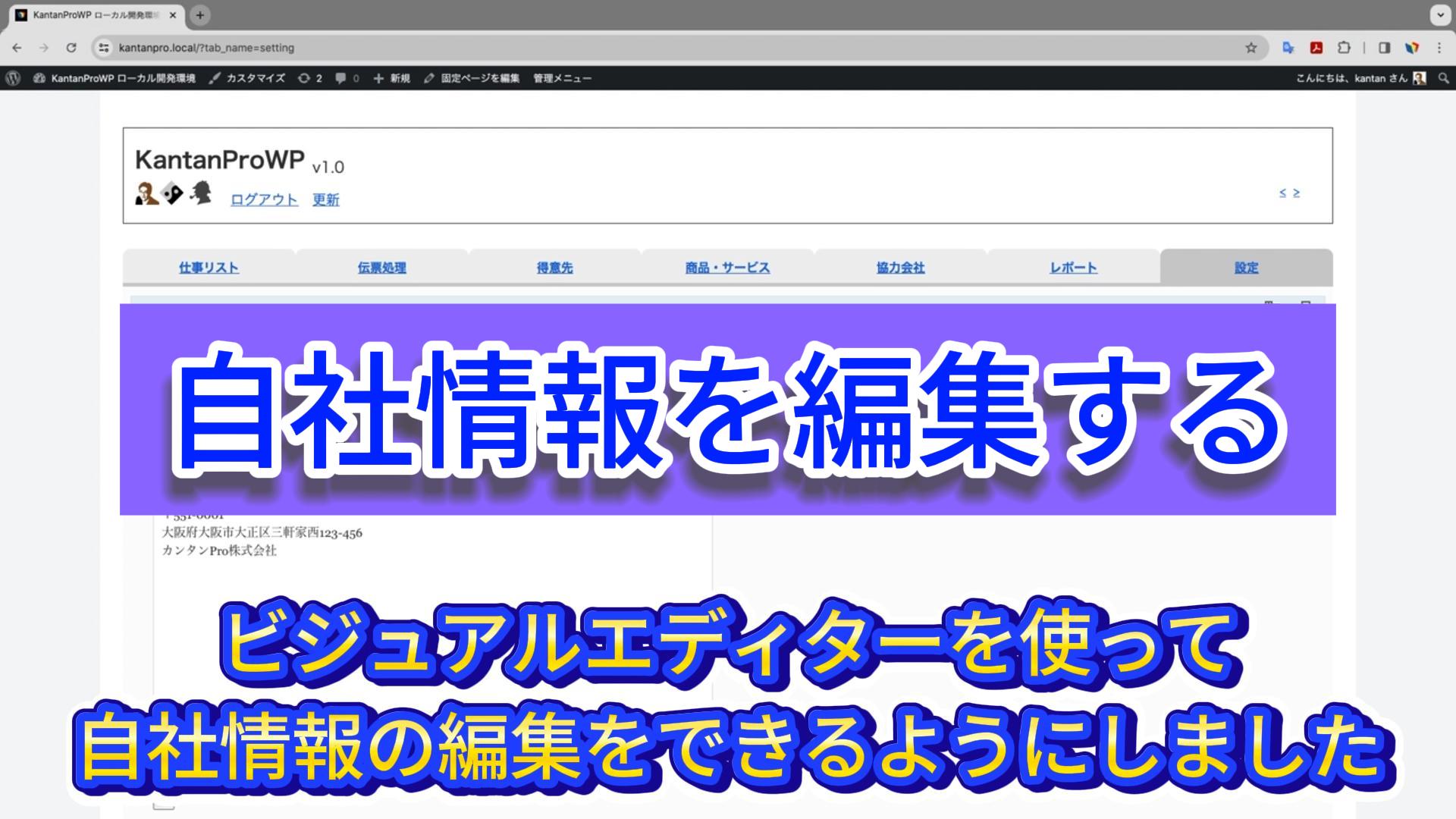This screenshot has height=819, width=1456.
Task: Click the ≥ next arrow link
Action: click(1296, 193)
